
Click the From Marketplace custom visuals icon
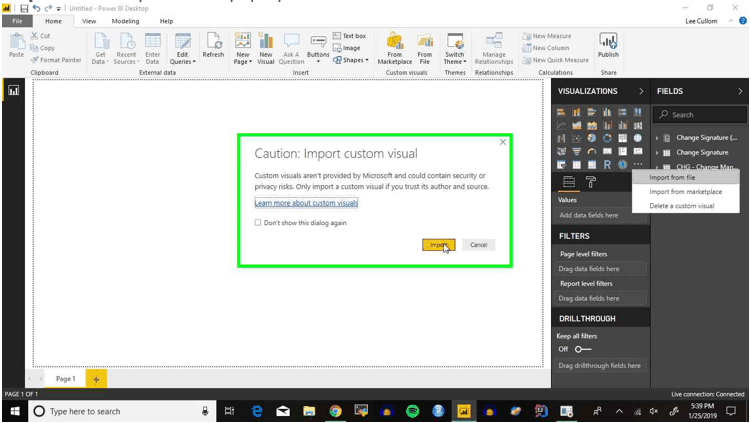pyautogui.click(x=395, y=48)
